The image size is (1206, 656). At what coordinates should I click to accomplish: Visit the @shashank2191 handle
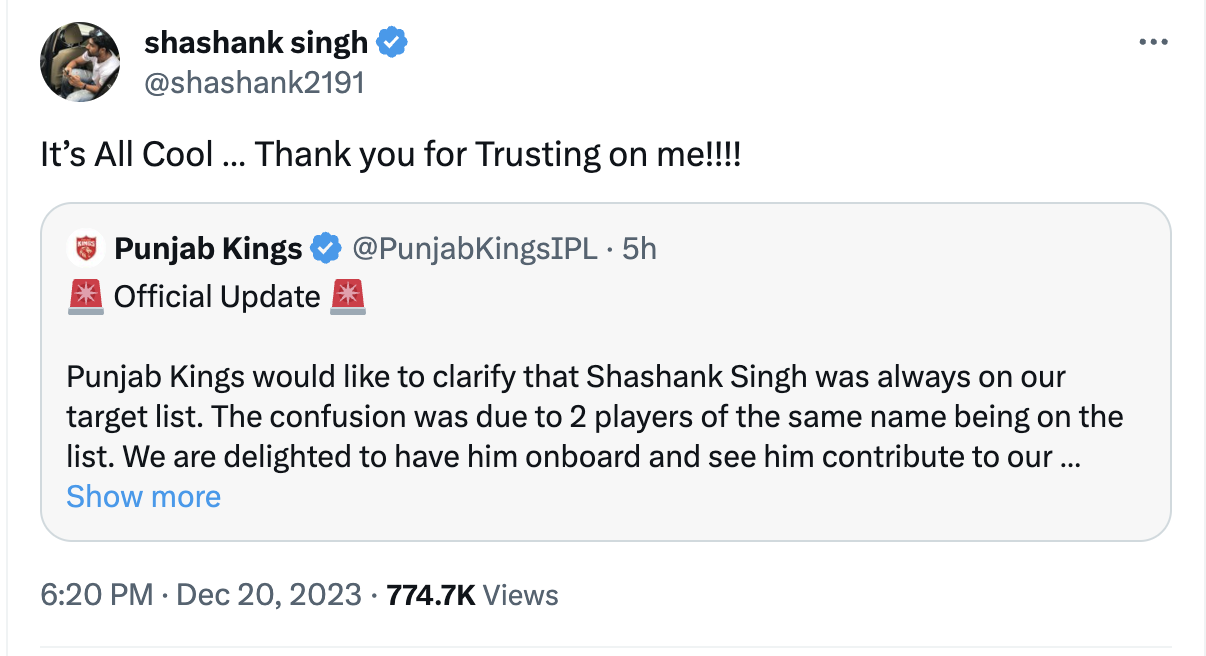pos(254,82)
